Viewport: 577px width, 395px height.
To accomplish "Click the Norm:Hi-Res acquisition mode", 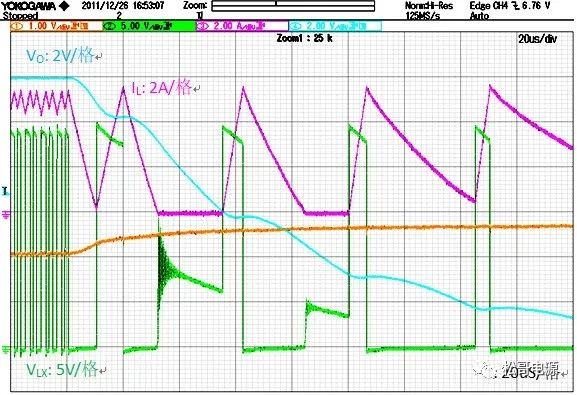I will point(429,6).
